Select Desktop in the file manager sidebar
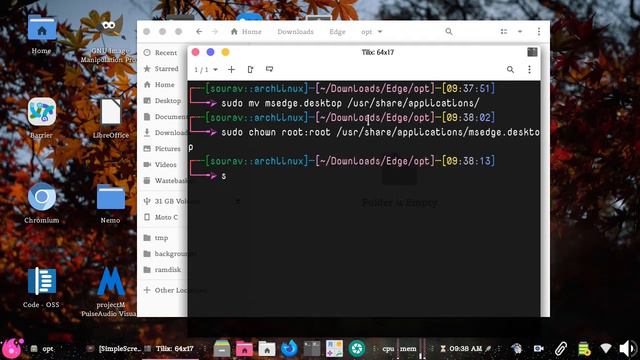Image resolution: width=640 pixels, height=360 pixels. tap(162, 100)
